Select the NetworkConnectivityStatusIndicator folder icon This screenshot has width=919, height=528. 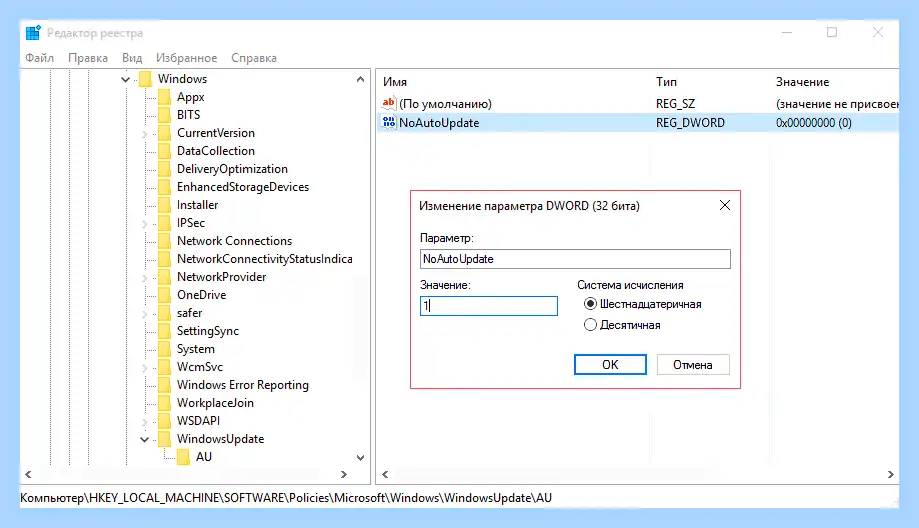(x=165, y=259)
